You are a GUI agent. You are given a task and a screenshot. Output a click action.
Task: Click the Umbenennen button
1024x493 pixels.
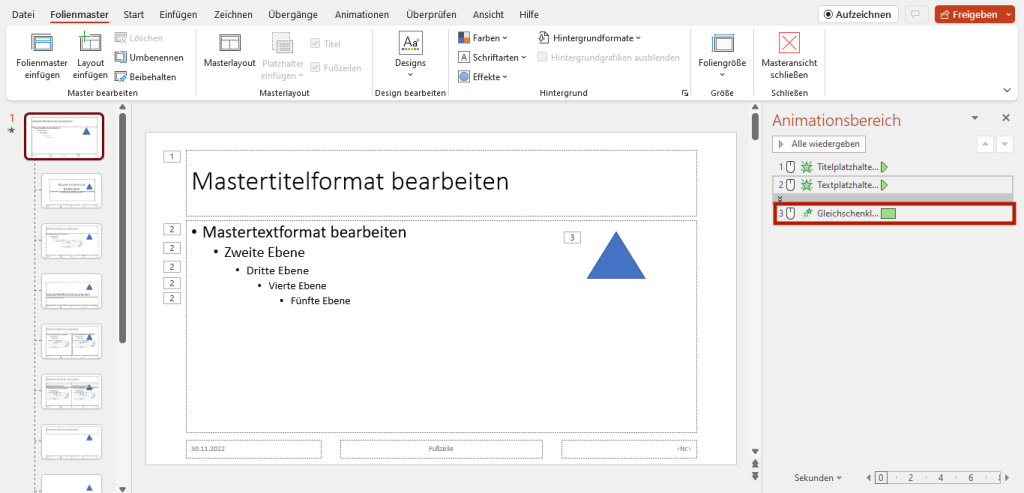click(x=149, y=57)
